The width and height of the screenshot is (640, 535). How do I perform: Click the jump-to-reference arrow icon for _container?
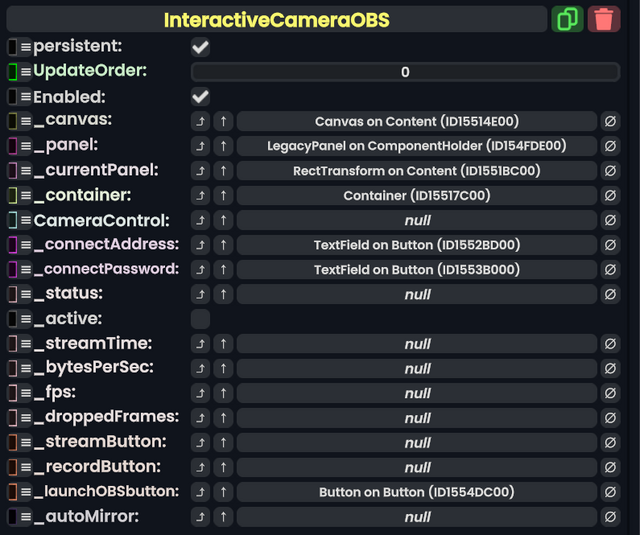201,196
